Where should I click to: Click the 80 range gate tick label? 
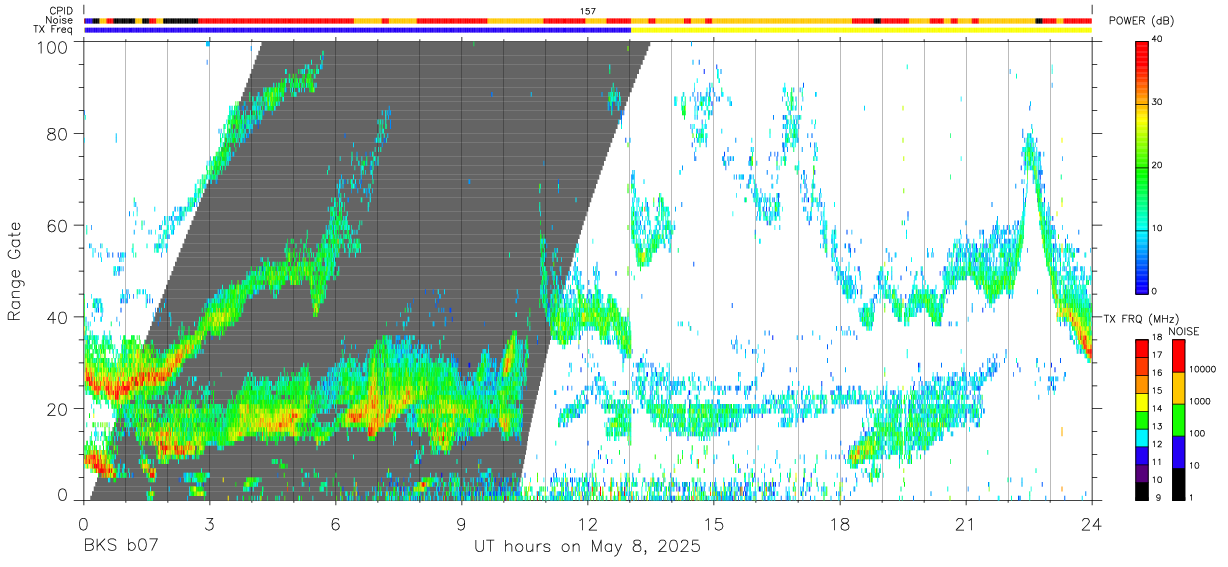(x=59, y=134)
